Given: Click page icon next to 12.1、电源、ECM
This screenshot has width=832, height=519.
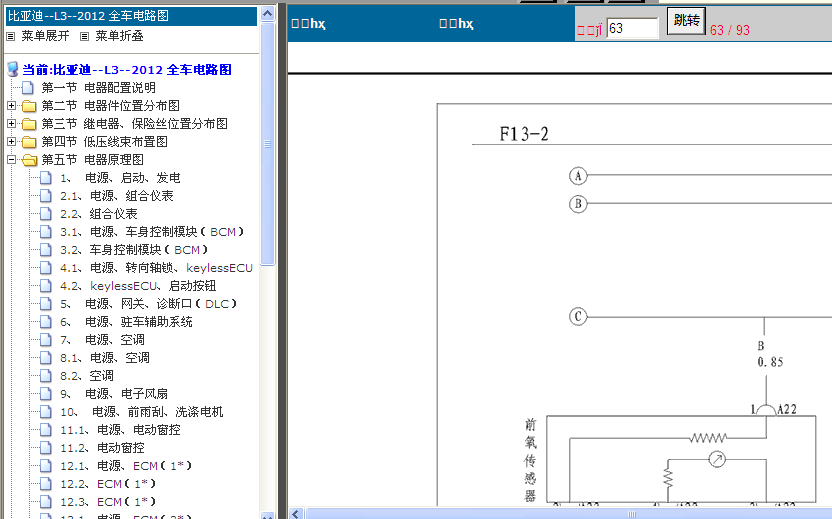Looking at the screenshot, I should [46, 466].
